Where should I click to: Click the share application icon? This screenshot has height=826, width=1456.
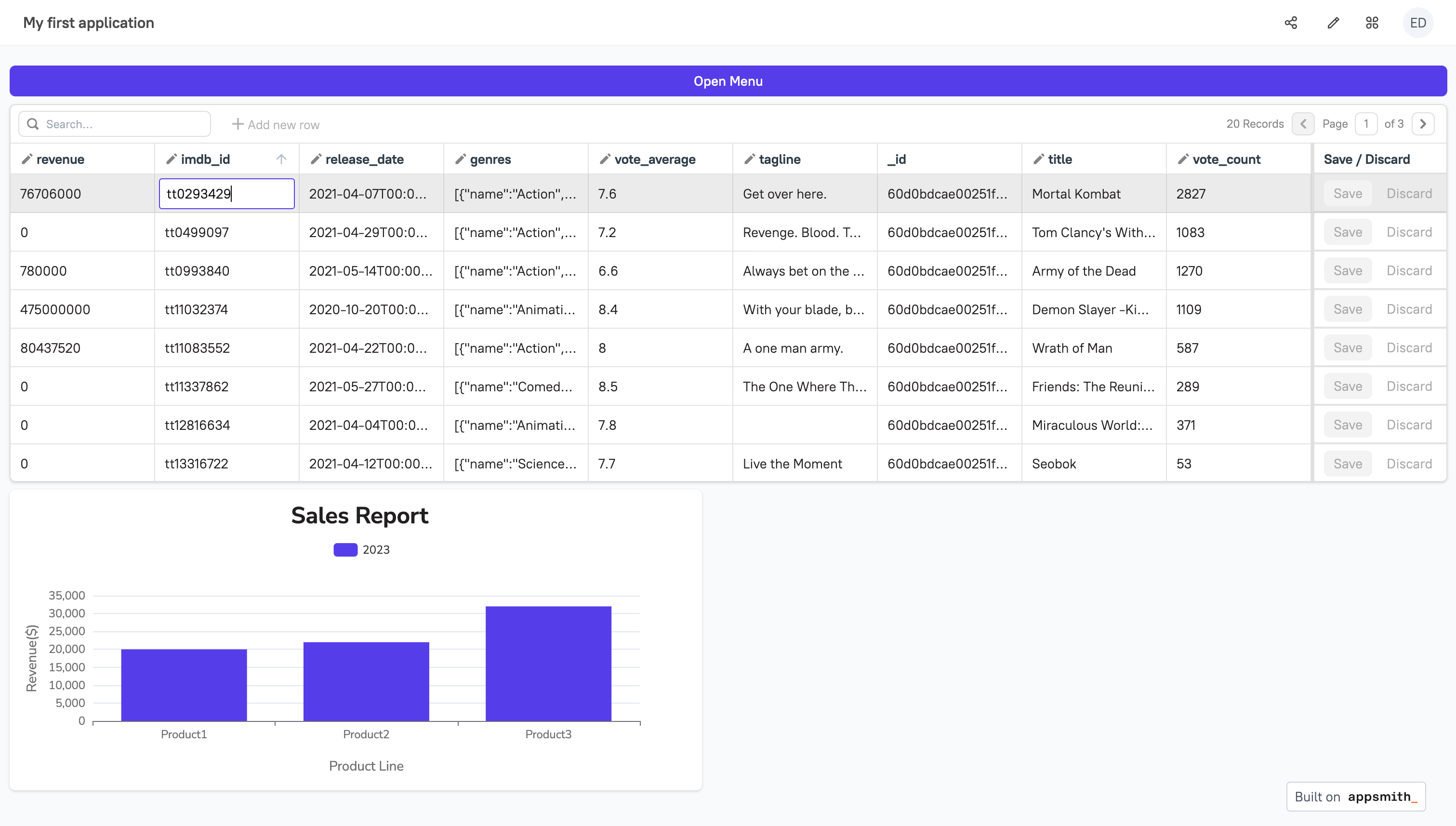point(1290,23)
